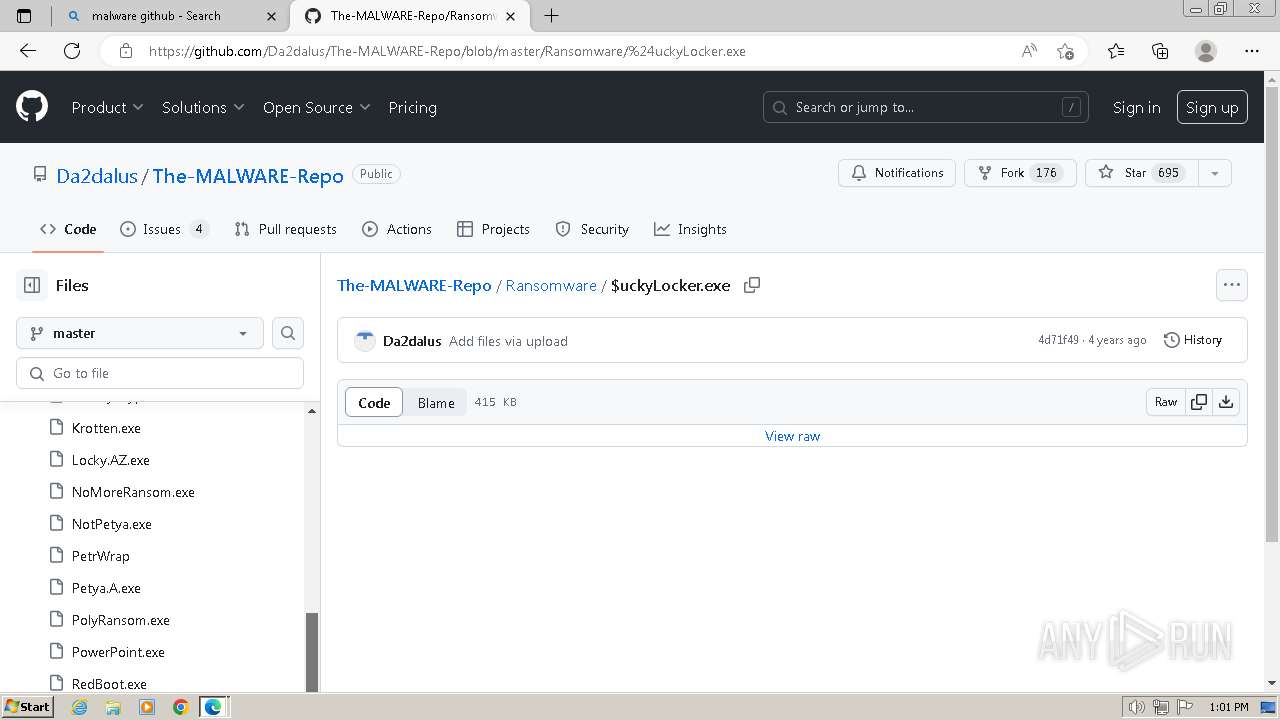Go to Ransomware folder breadcrumb
1280x720 pixels.
[x=551, y=285]
